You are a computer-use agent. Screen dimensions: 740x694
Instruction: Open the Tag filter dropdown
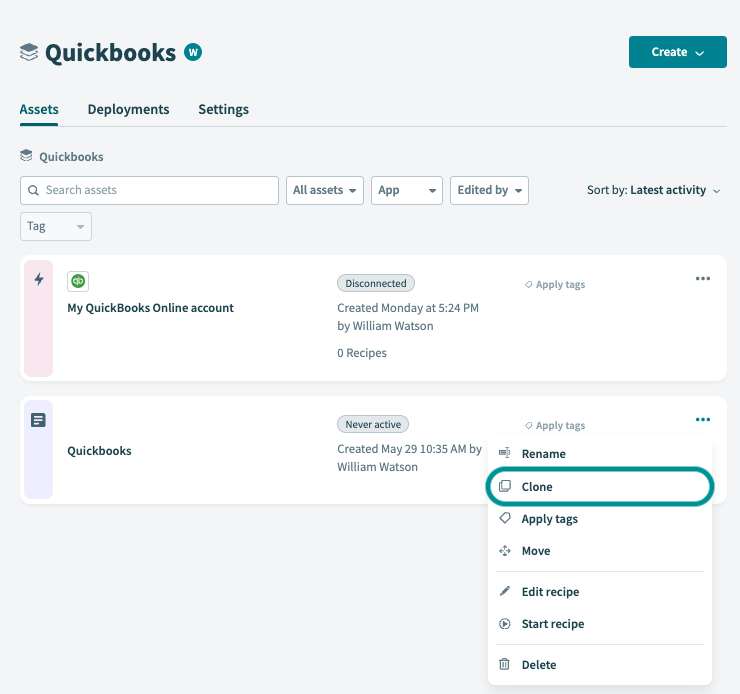pos(56,226)
